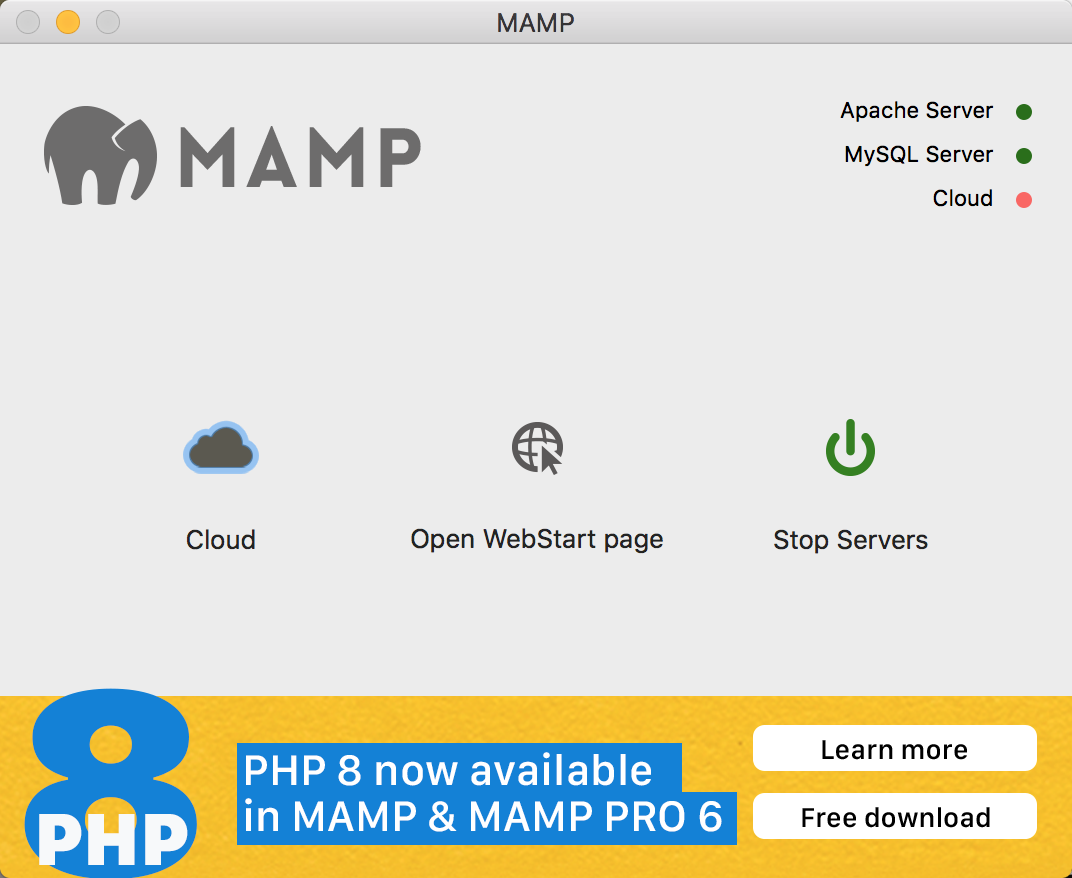Viewport: 1072px width, 878px height.
Task: Click the Cloud status text at top right
Action: pyautogui.click(x=963, y=198)
